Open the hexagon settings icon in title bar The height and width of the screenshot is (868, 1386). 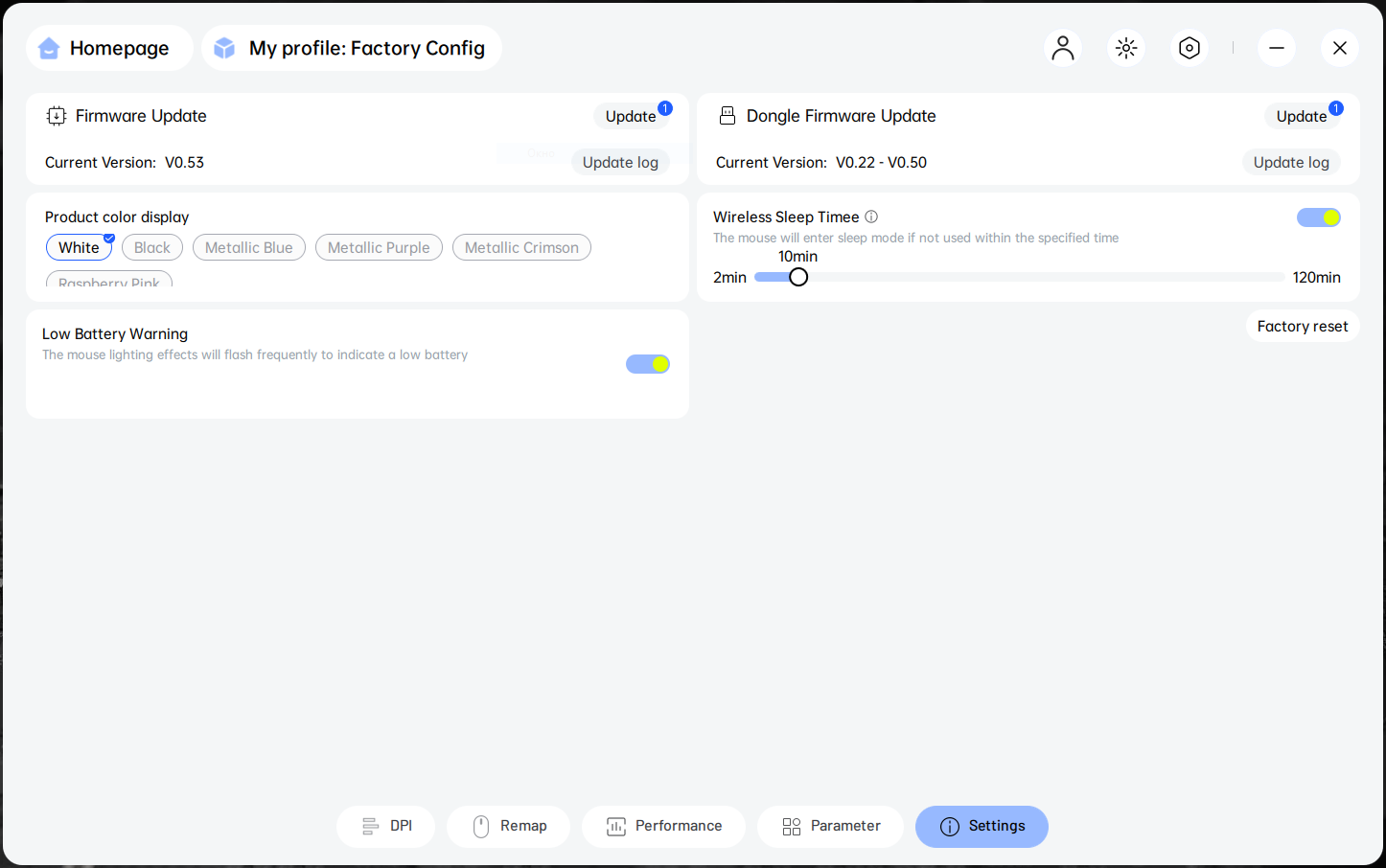pos(1190,48)
